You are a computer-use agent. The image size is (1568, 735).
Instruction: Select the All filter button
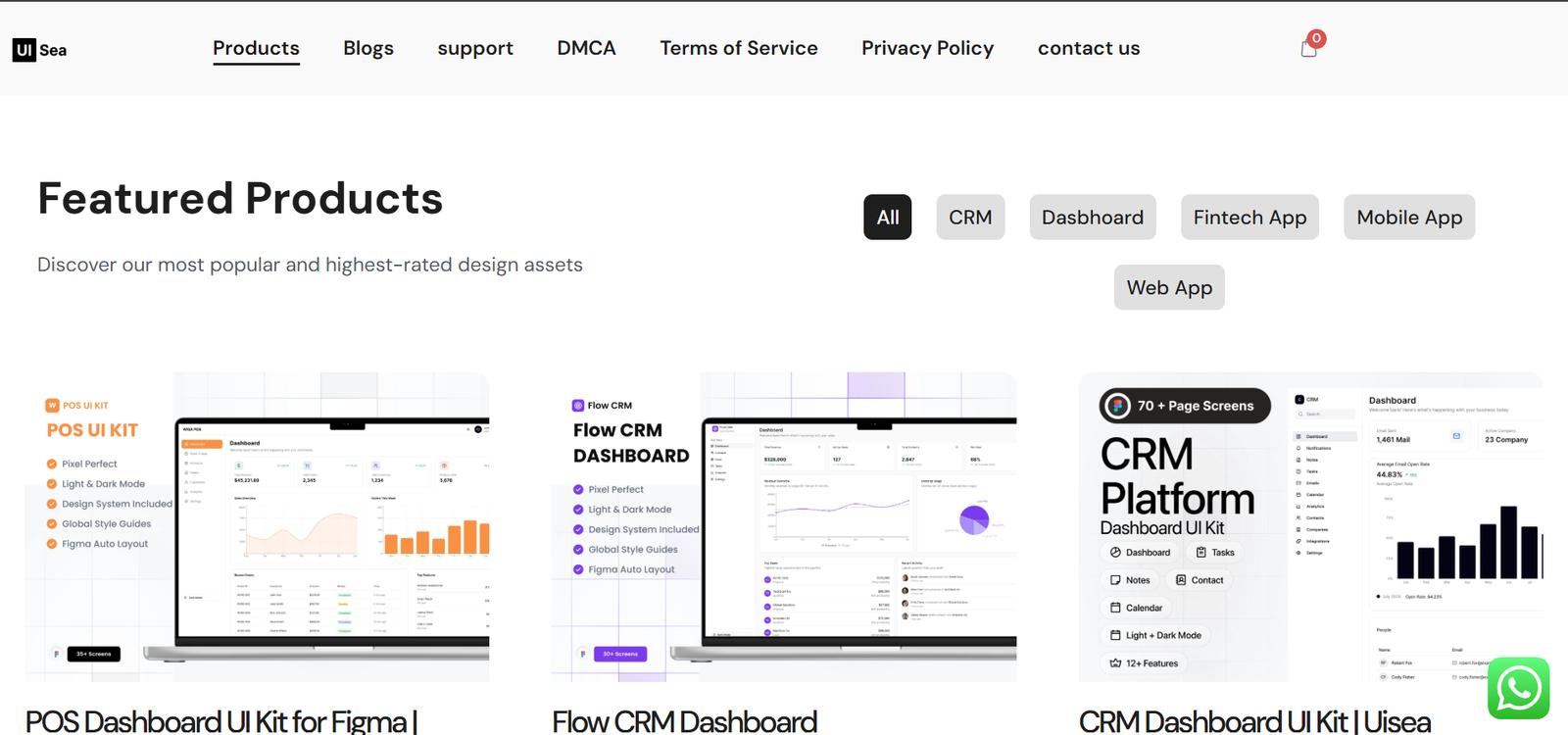pyautogui.click(x=887, y=218)
